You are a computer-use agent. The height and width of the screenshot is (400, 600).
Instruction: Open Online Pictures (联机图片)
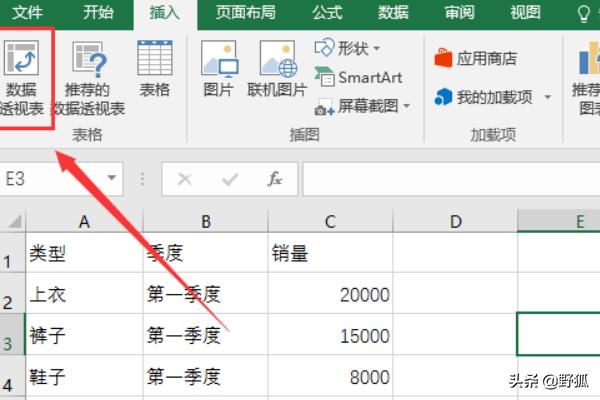[x=278, y=69]
